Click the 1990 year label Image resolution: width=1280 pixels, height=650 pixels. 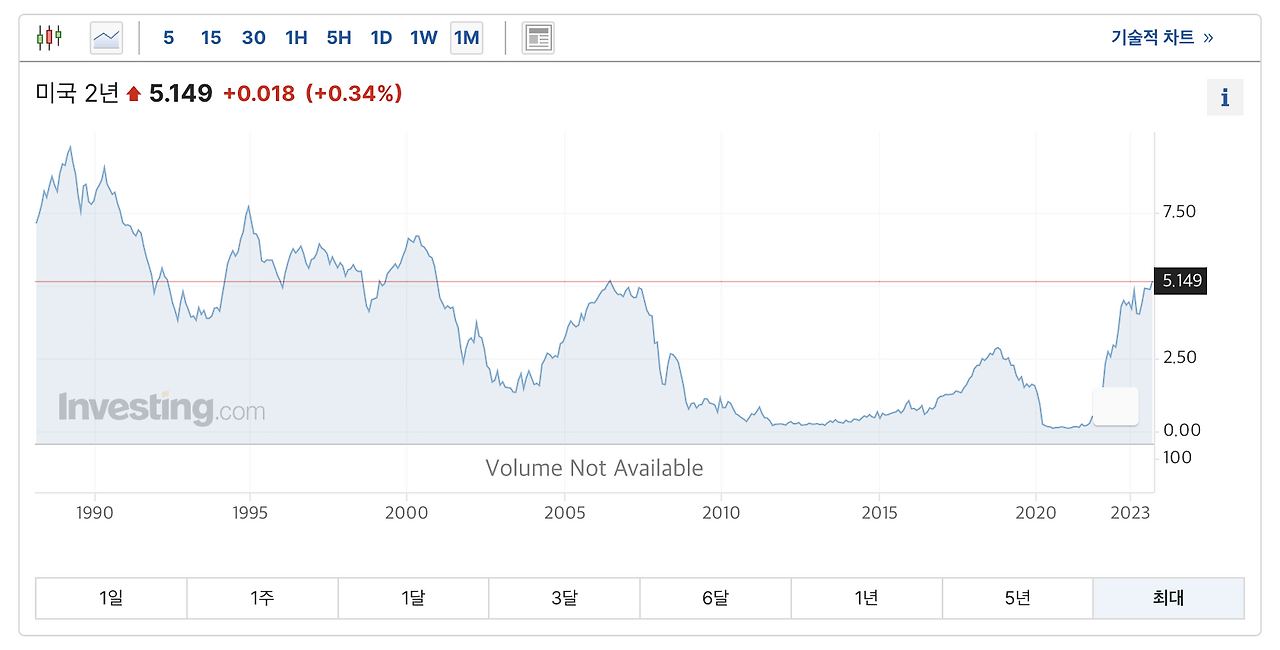click(x=95, y=513)
